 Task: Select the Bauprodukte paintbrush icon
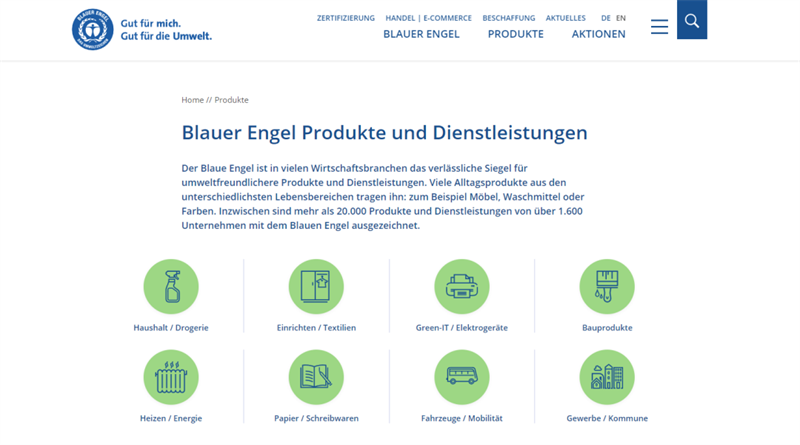point(607,287)
